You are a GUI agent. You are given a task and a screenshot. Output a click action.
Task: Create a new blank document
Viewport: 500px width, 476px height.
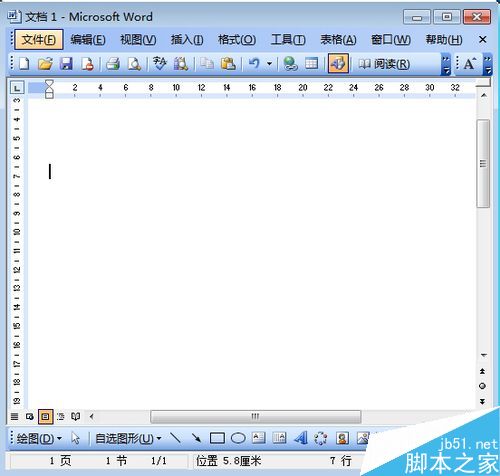[x=24, y=63]
